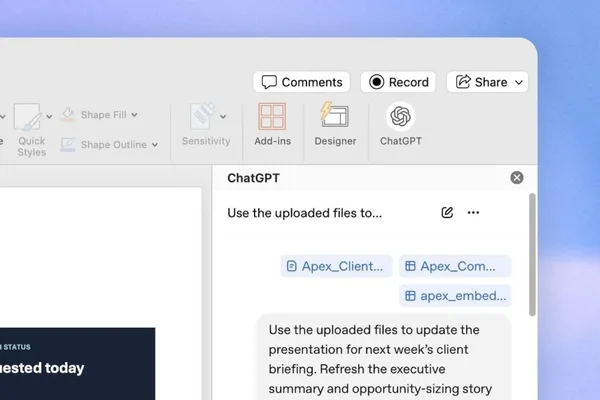Open the Apex_Client attached document chip
This screenshot has height=400, width=600.
click(x=336, y=266)
